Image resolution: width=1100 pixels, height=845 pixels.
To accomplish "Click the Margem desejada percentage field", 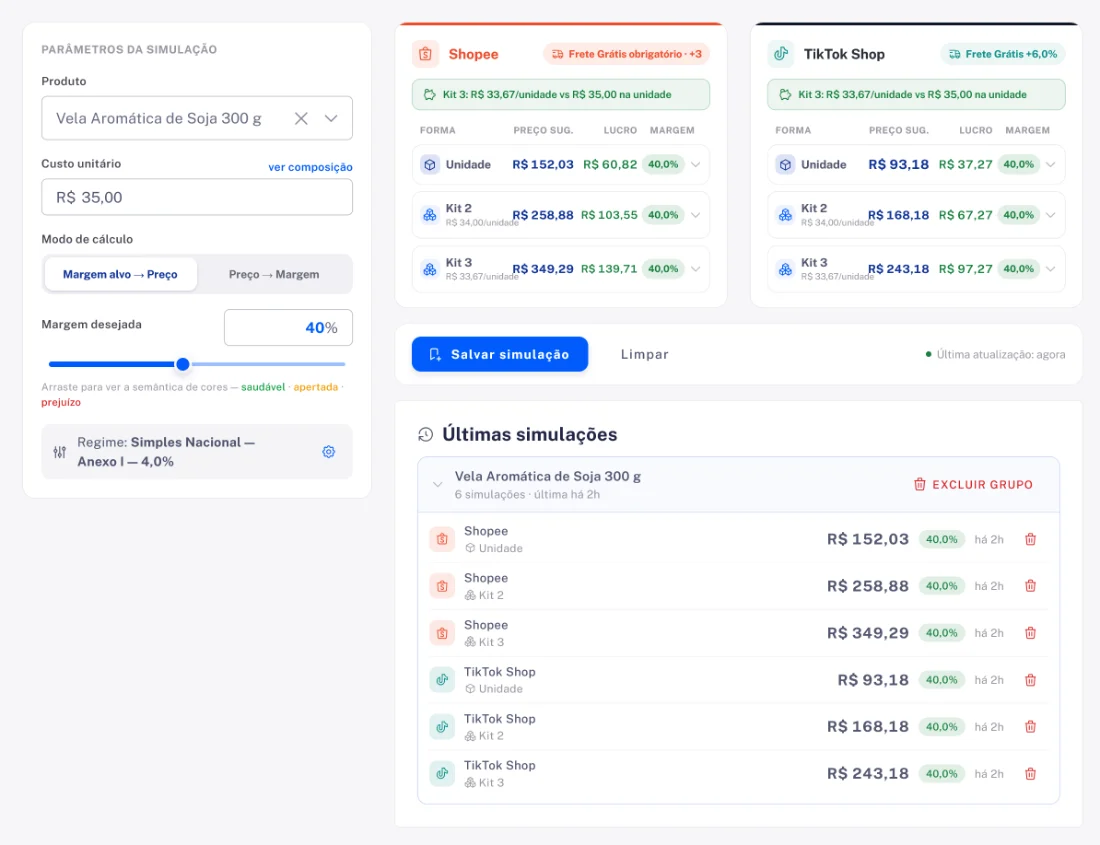I will tap(288, 327).
